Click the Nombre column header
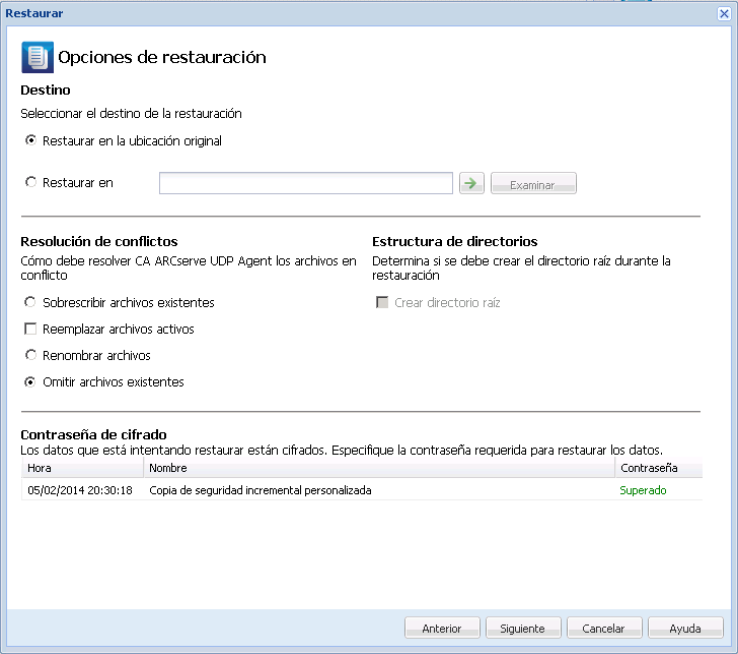 point(380,467)
